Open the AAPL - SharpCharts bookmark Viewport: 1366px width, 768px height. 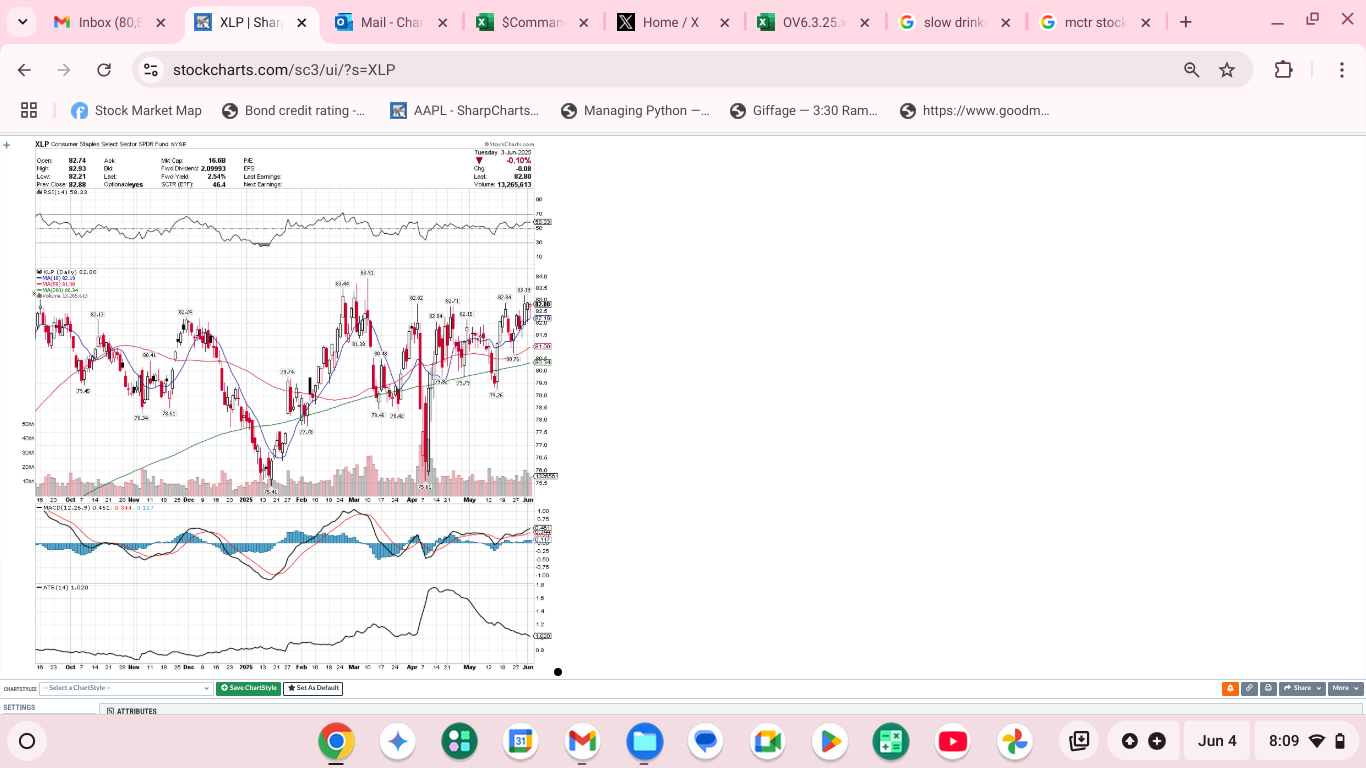point(464,111)
